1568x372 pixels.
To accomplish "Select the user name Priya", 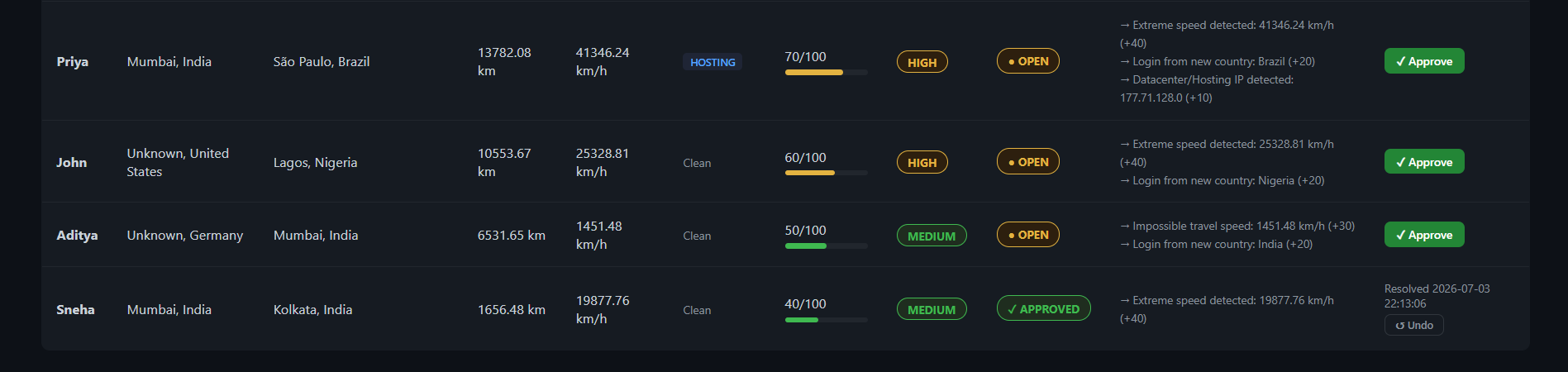I will (73, 62).
